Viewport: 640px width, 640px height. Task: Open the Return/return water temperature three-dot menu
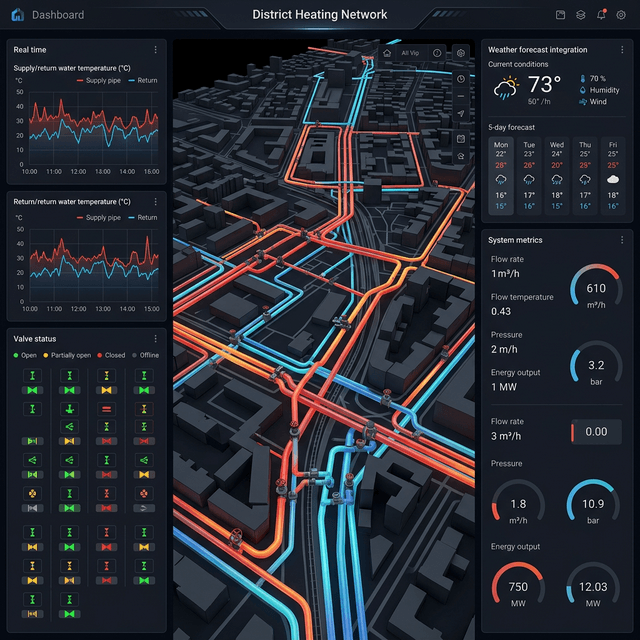point(156,202)
